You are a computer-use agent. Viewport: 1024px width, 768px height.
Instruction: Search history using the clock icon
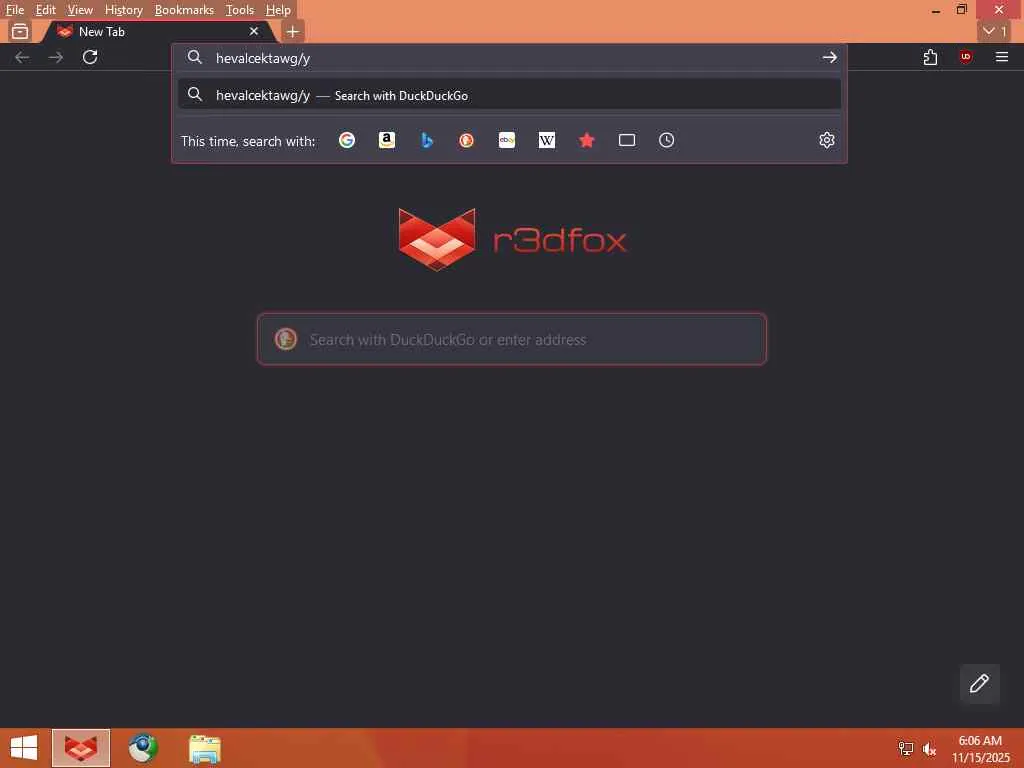(x=666, y=140)
